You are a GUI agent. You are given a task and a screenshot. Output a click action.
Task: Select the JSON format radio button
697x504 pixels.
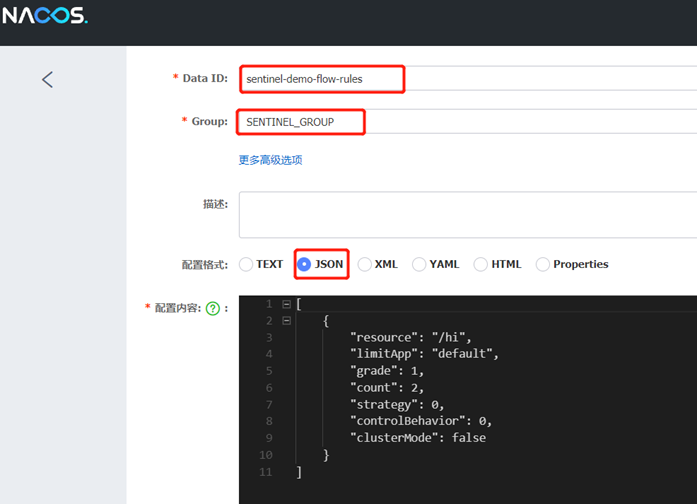tap(304, 264)
